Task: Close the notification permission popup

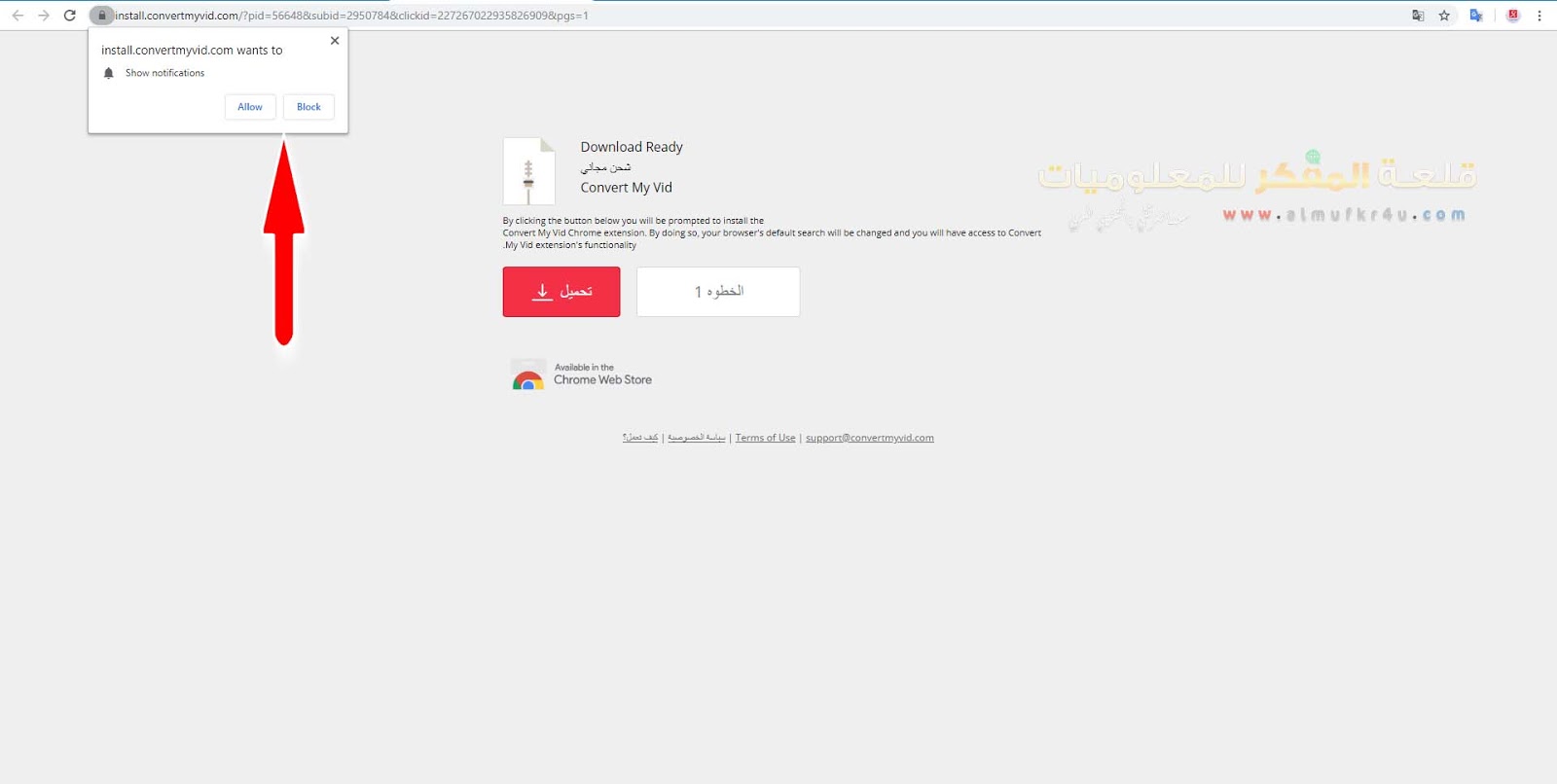Action: pyautogui.click(x=335, y=41)
